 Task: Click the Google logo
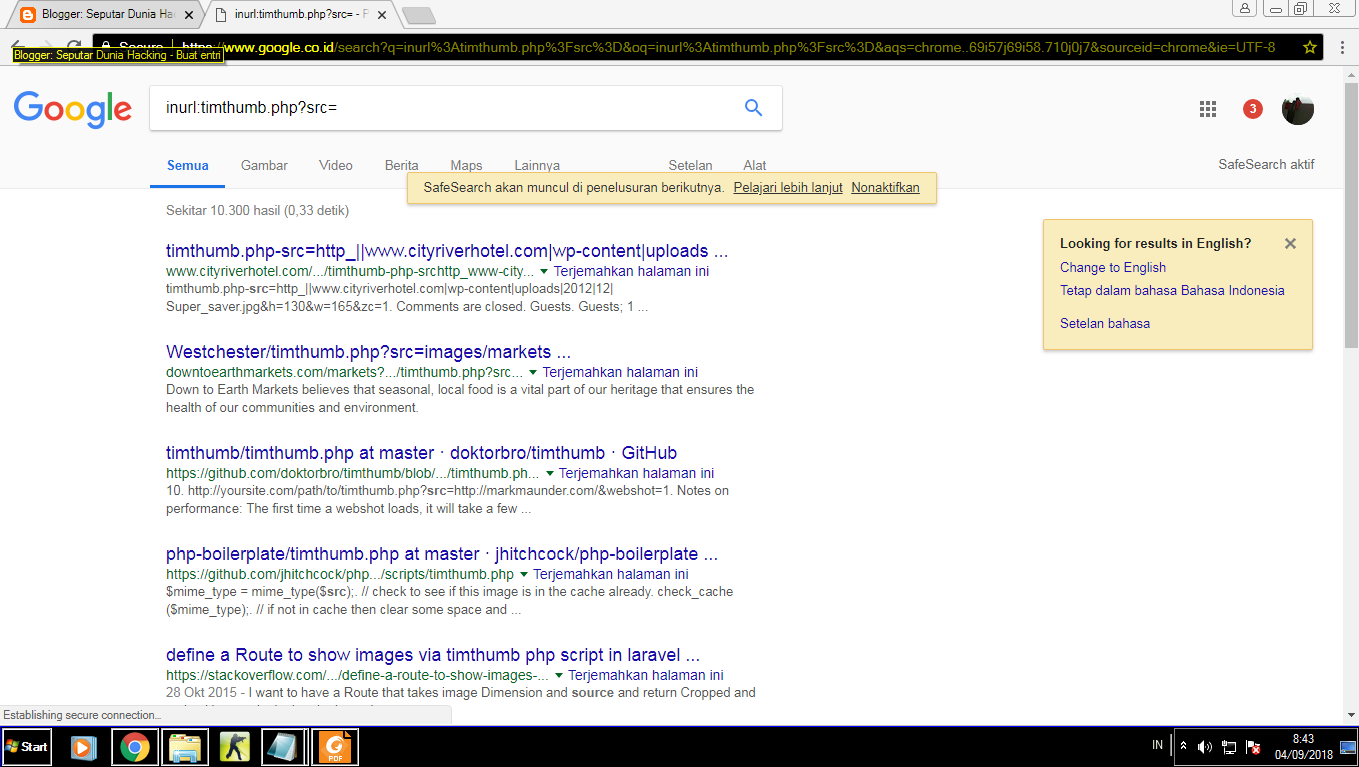click(73, 109)
